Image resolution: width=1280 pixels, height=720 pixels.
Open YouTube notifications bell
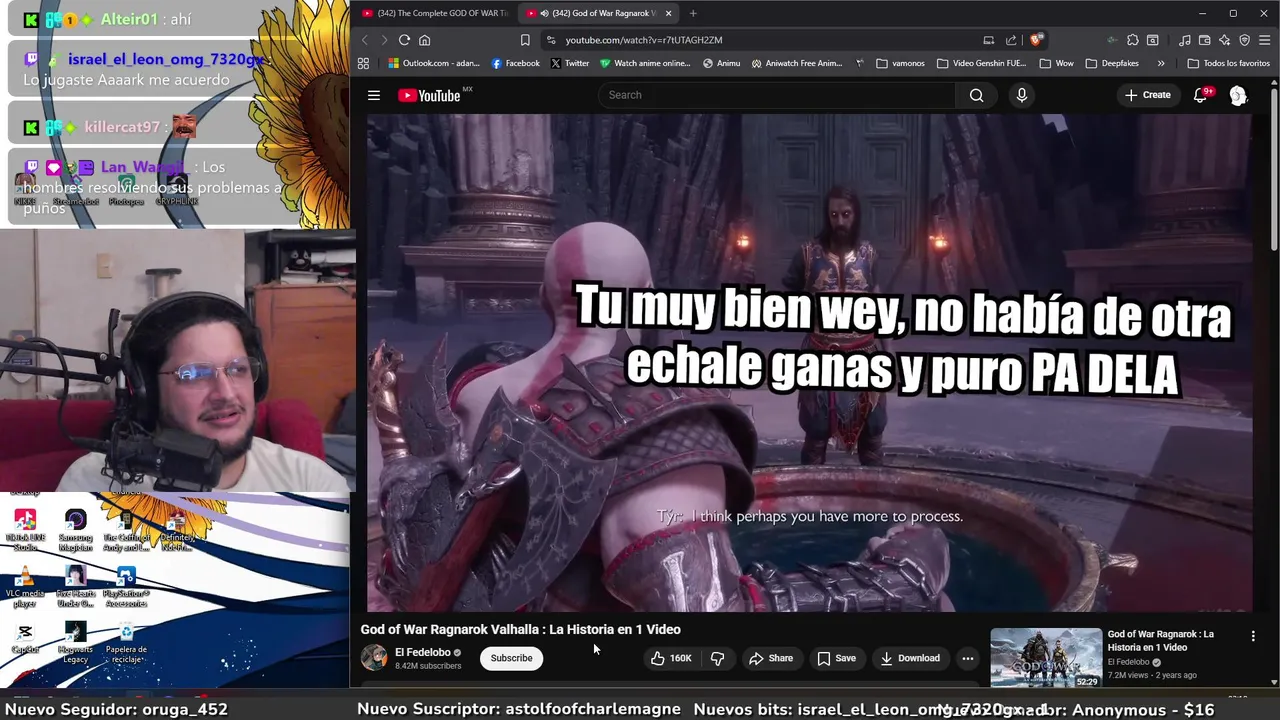click(x=1200, y=95)
